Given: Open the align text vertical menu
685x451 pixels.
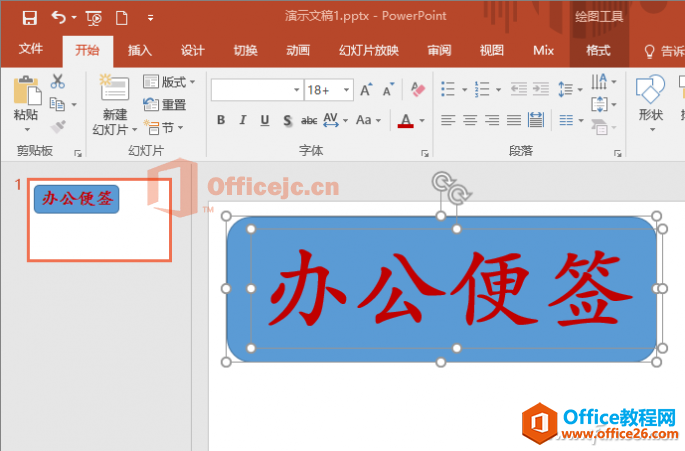Looking at the screenshot, I should (603, 104).
